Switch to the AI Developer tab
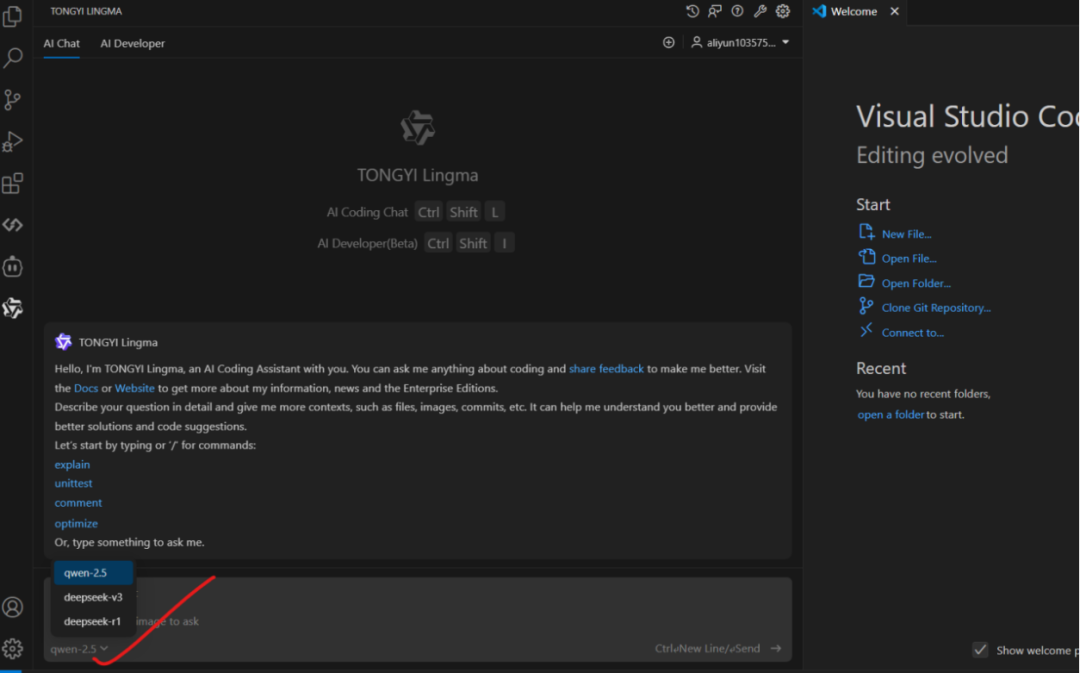 click(132, 43)
